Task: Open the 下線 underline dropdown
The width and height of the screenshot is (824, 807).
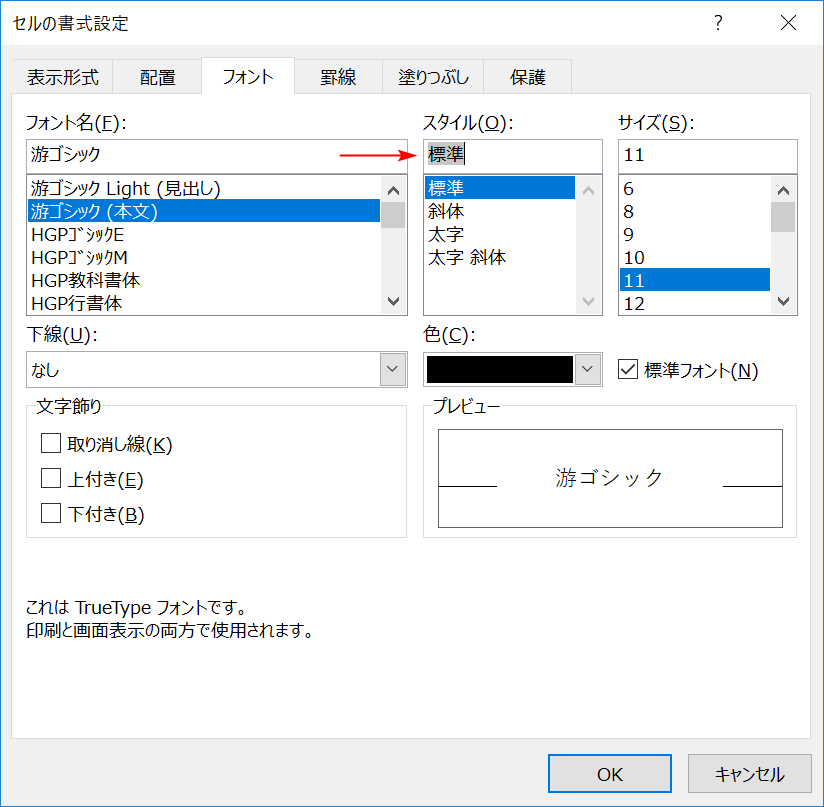Action: (x=391, y=369)
